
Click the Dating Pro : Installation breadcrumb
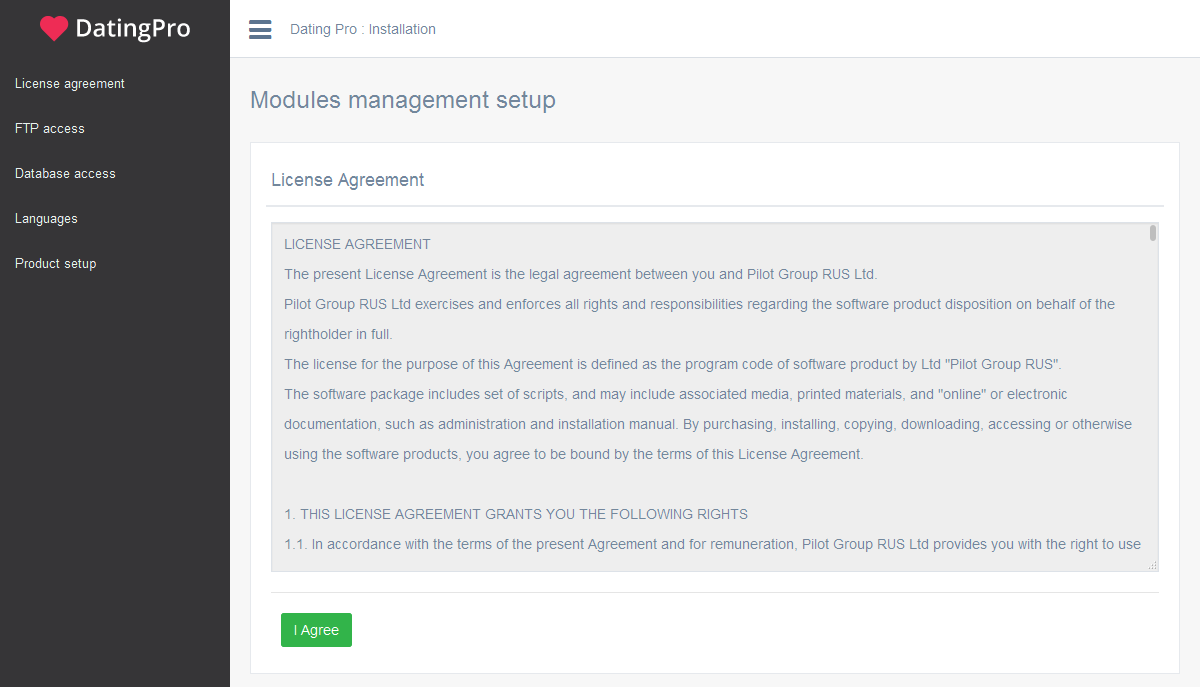[363, 30]
